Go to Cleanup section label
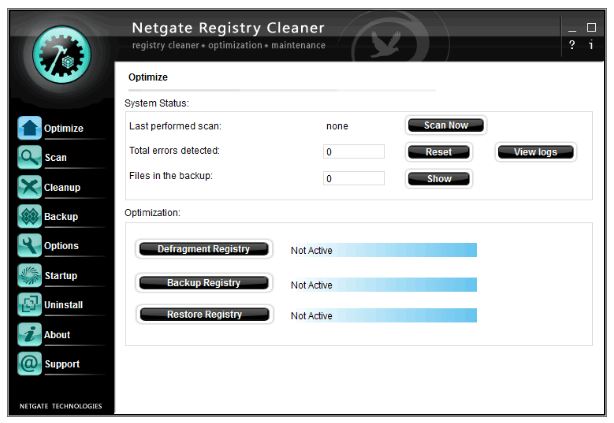This screenshot has width=614, height=423. pos(62,187)
